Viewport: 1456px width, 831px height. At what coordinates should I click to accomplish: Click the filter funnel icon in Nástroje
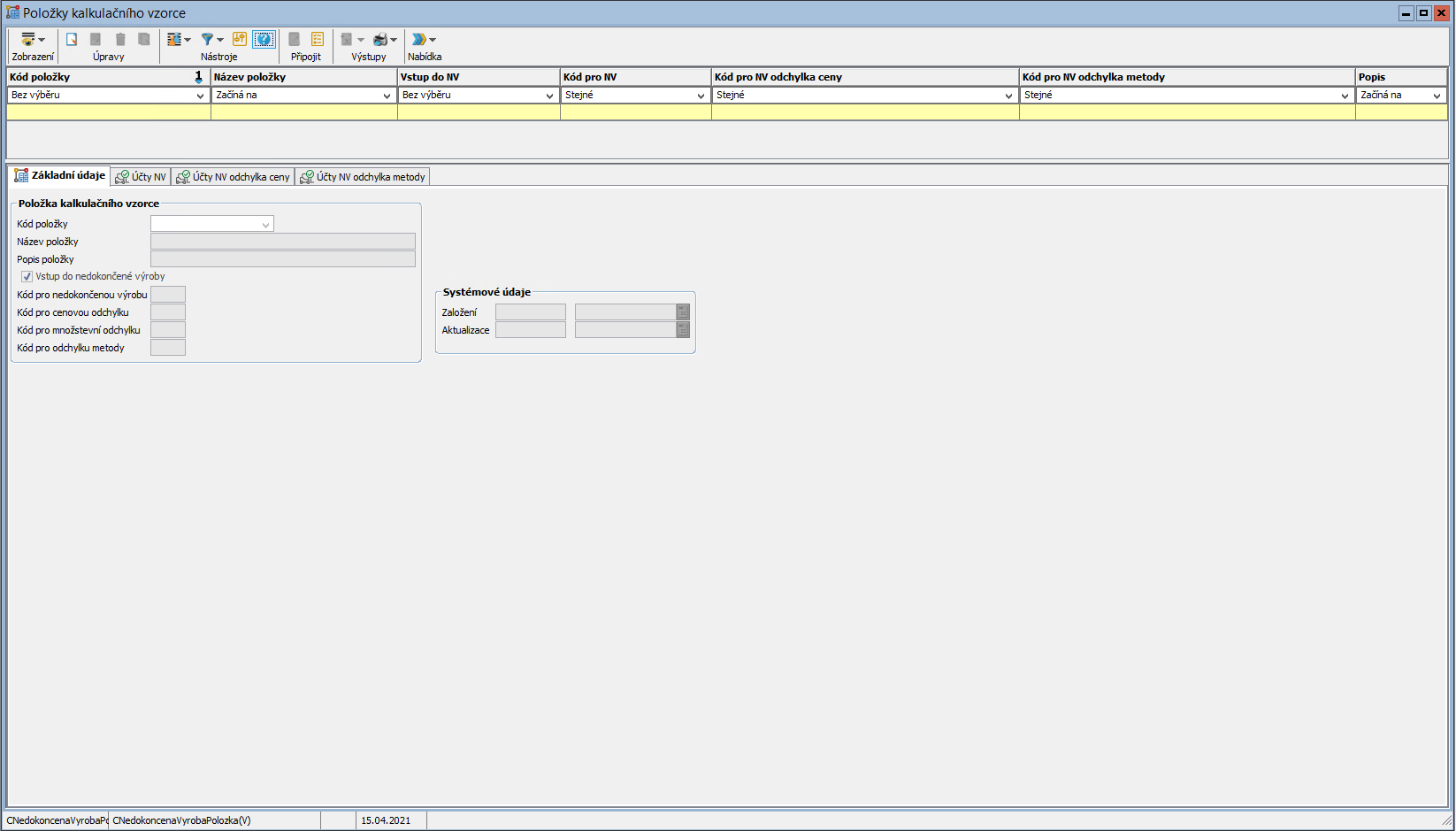tap(207, 40)
